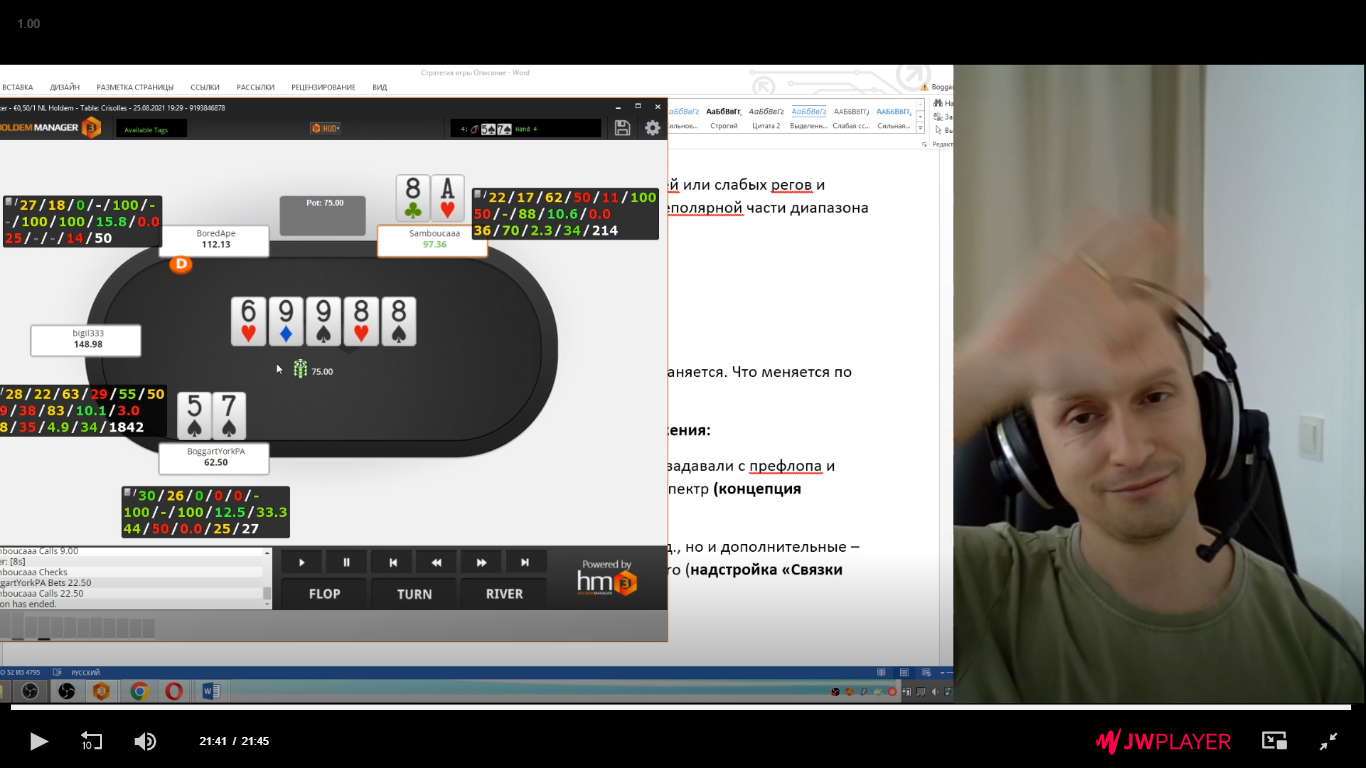Open the Available Tags field
This screenshot has width=1366, height=768.
tap(151, 129)
